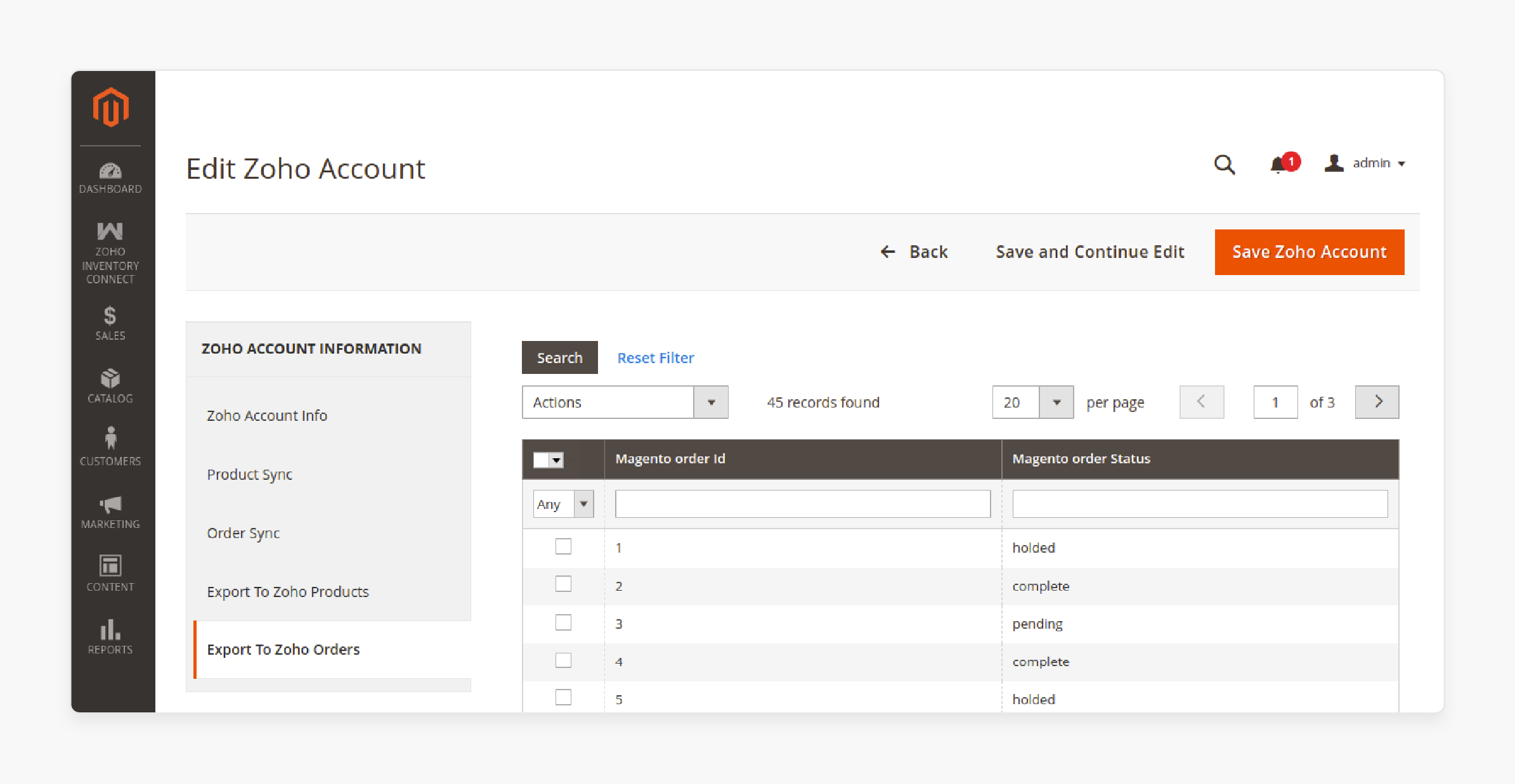
Task: Tick the checkbox for order 3
Action: pos(563,622)
